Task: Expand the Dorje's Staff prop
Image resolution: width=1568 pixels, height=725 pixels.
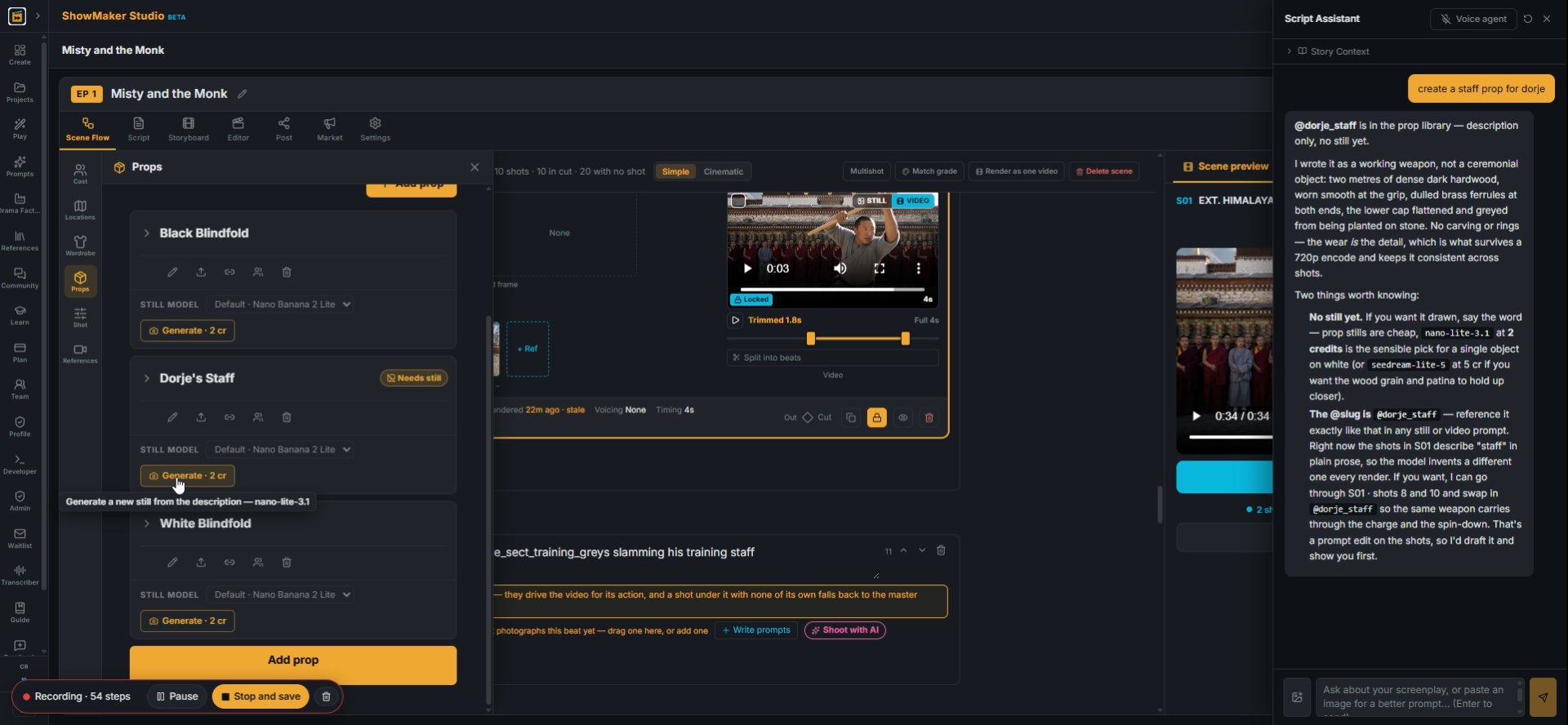Action: [147, 379]
